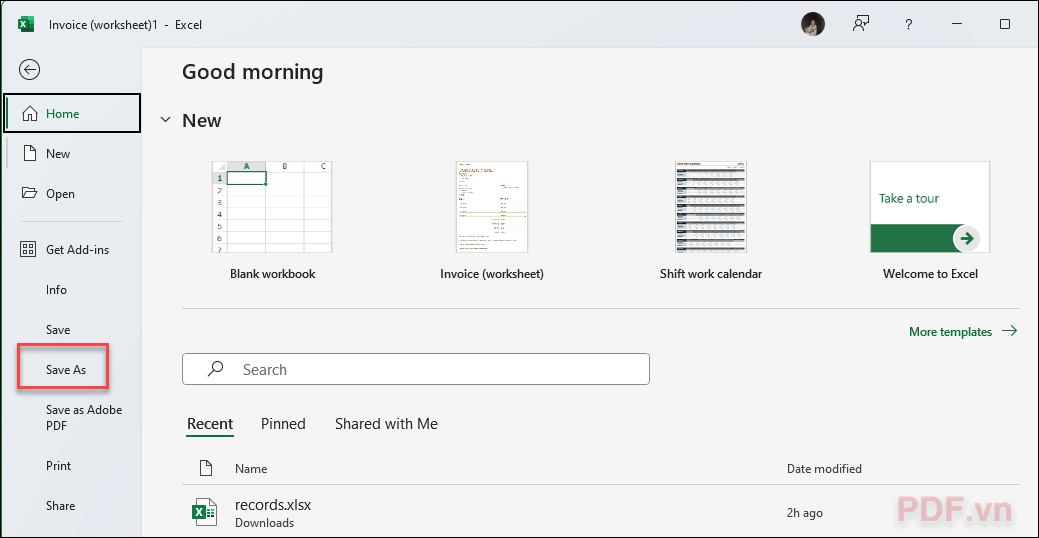Click the file type column header icon

[206, 468]
